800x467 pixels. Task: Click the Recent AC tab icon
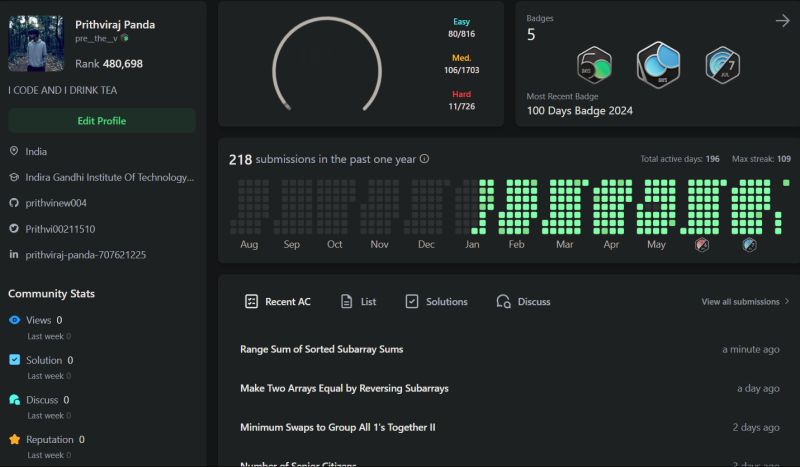click(251, 302)
